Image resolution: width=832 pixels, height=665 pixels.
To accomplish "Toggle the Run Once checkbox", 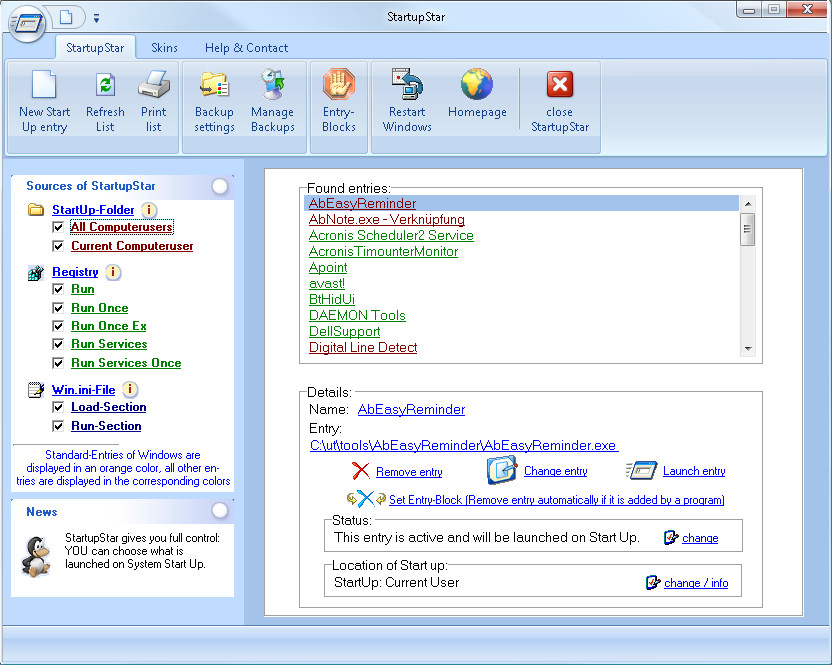I will point(58,308).
